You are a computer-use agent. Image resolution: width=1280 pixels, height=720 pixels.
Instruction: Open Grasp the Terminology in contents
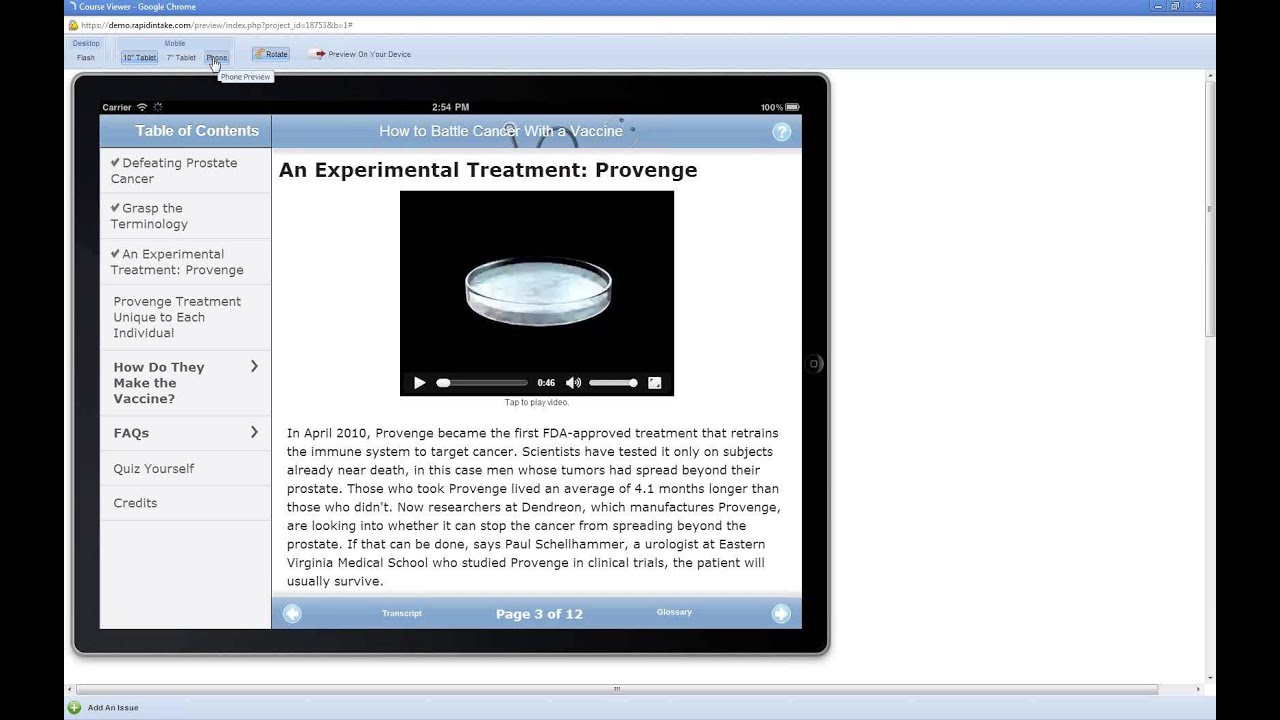(x=185, y=216)
